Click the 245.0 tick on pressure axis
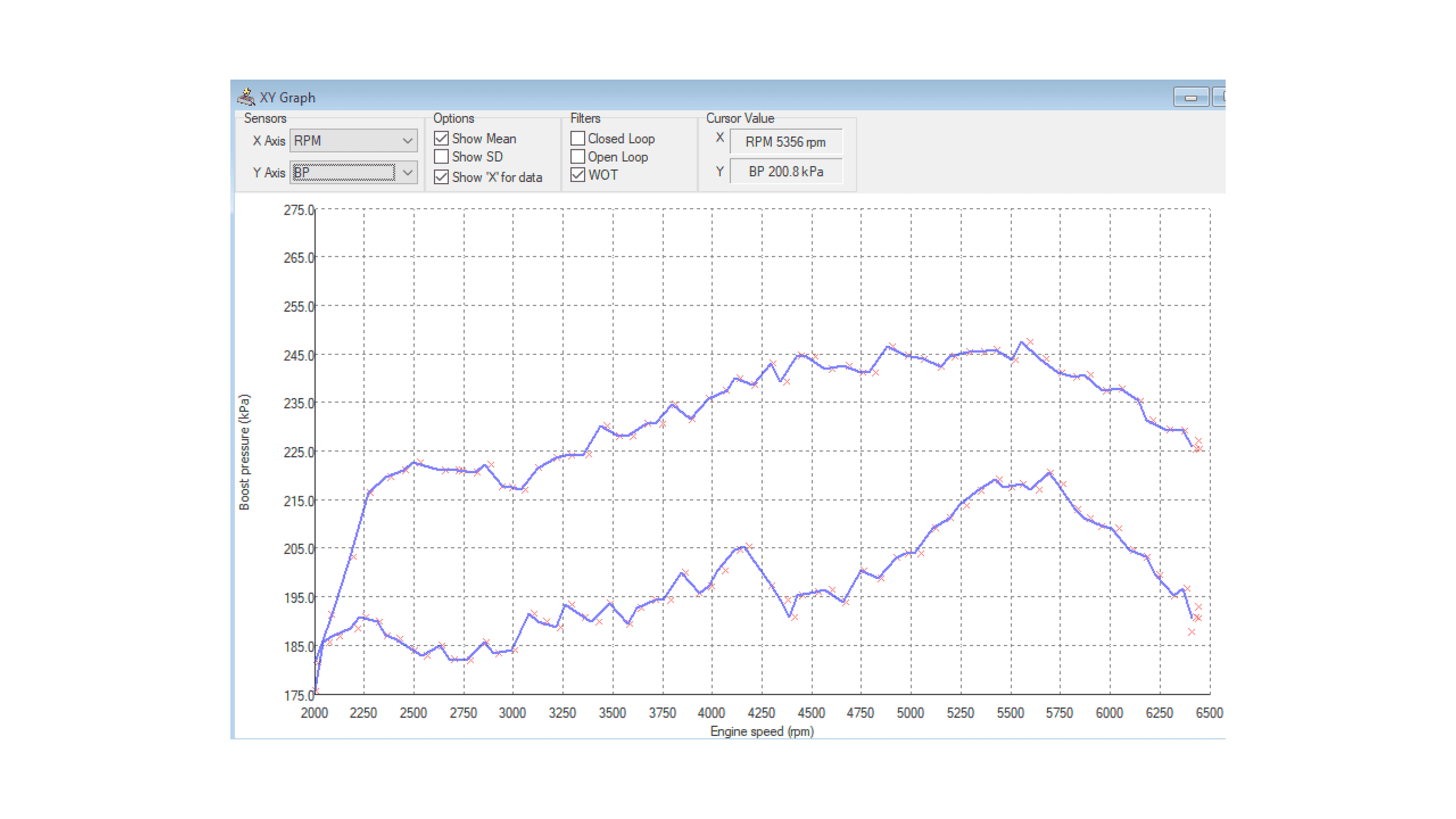This screenshot has height=819, width=1456. click(x=298, y=356)
